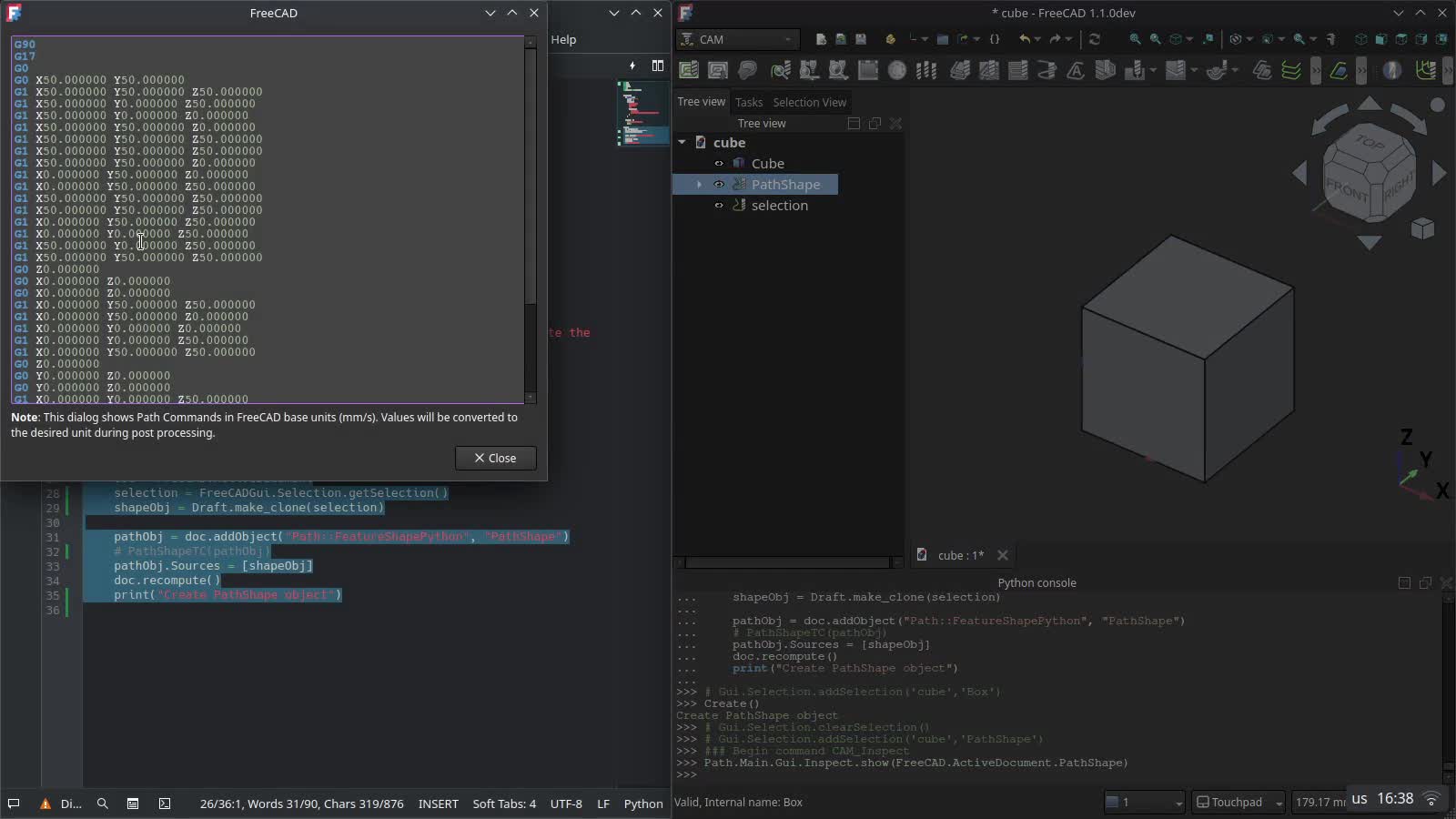Hide PathShape using its eye icon
This screenshot has height=819, width=1456.
point(719,185)
